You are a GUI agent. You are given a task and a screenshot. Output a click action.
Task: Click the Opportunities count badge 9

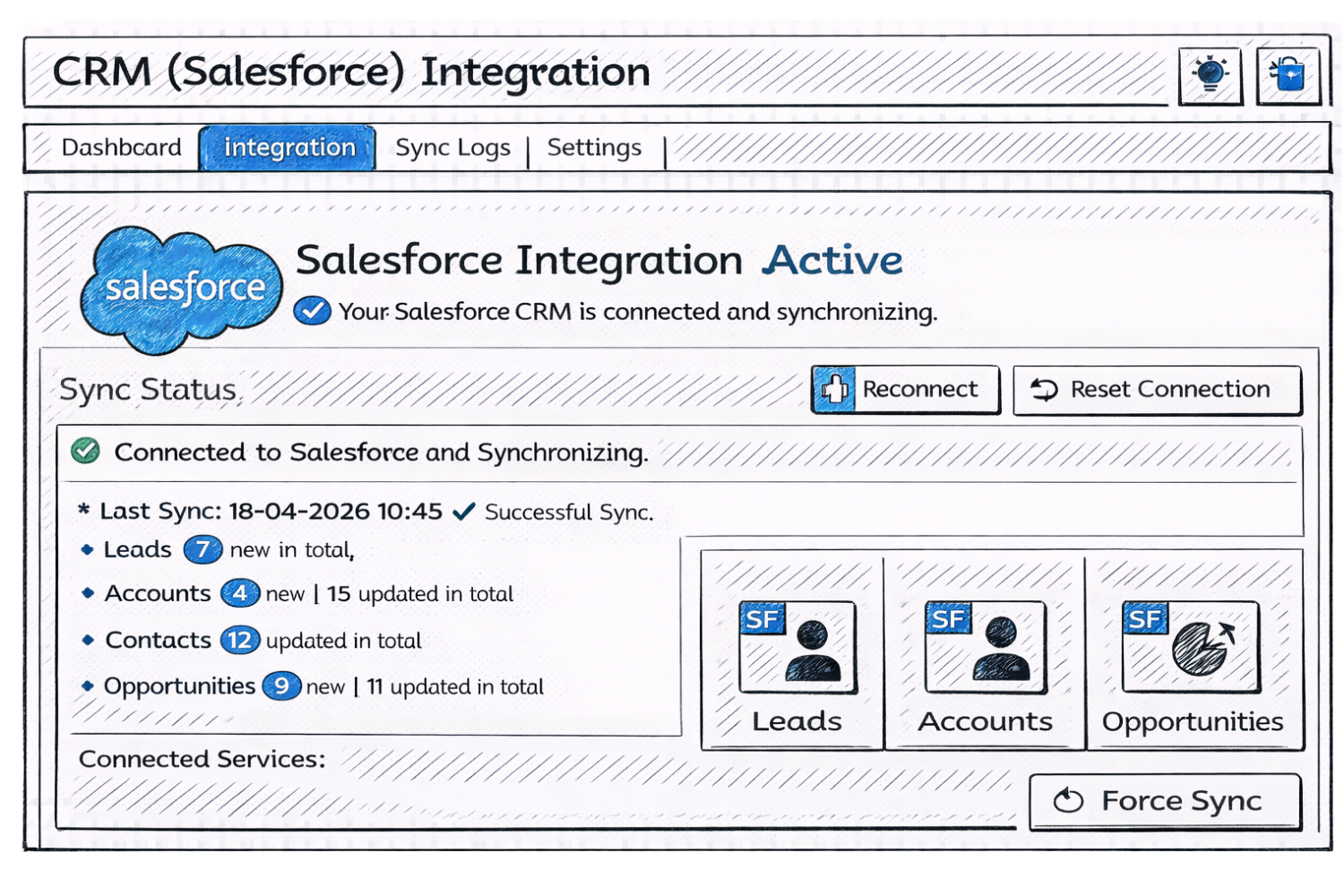pos(281,686)
